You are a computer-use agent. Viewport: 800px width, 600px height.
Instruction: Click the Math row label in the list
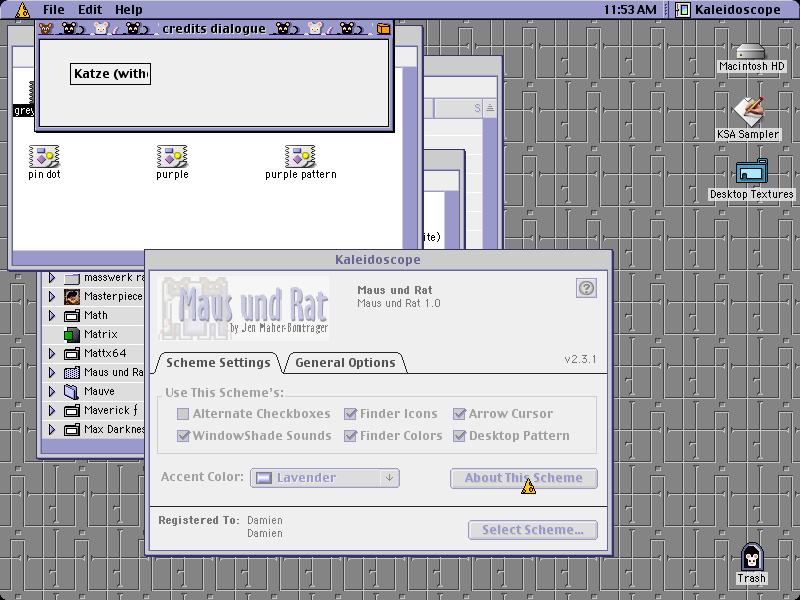pos(95,315)
